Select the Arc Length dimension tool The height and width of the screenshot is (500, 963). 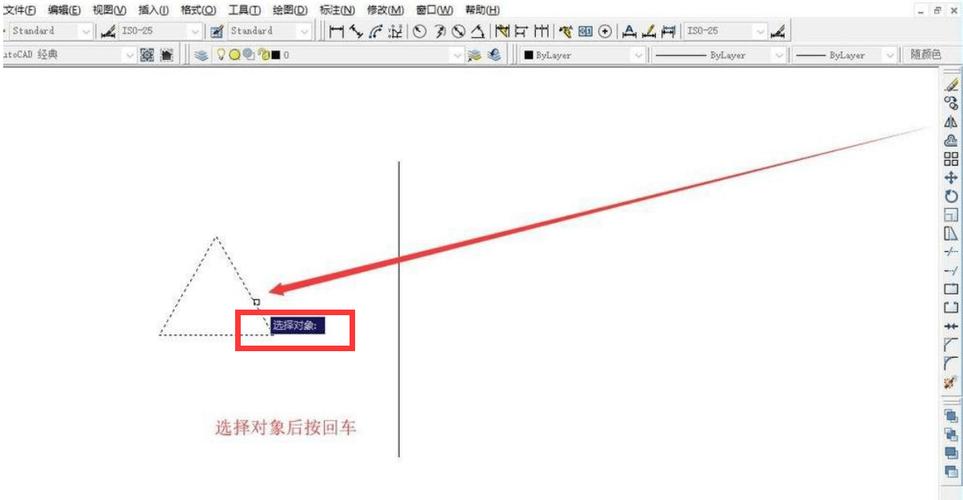point(376,31)
